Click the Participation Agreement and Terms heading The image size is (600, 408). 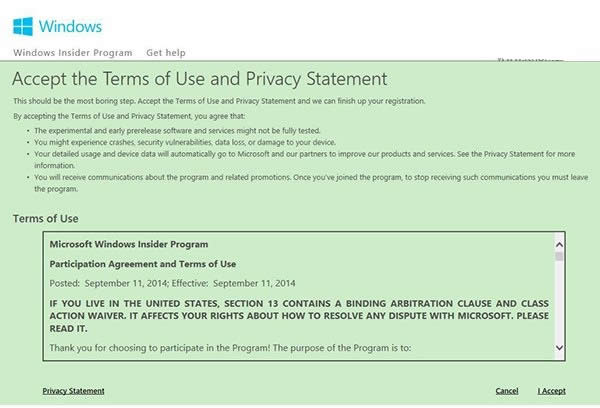(x=143, y=264)
